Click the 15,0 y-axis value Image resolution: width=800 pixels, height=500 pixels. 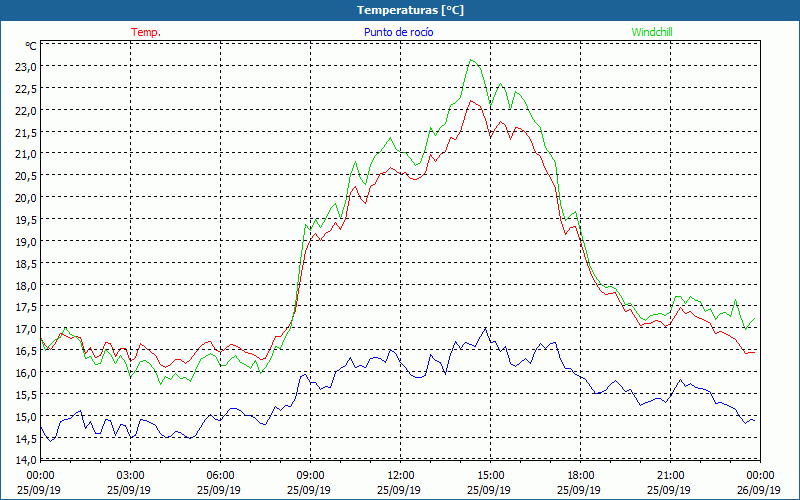coord(27,417)
